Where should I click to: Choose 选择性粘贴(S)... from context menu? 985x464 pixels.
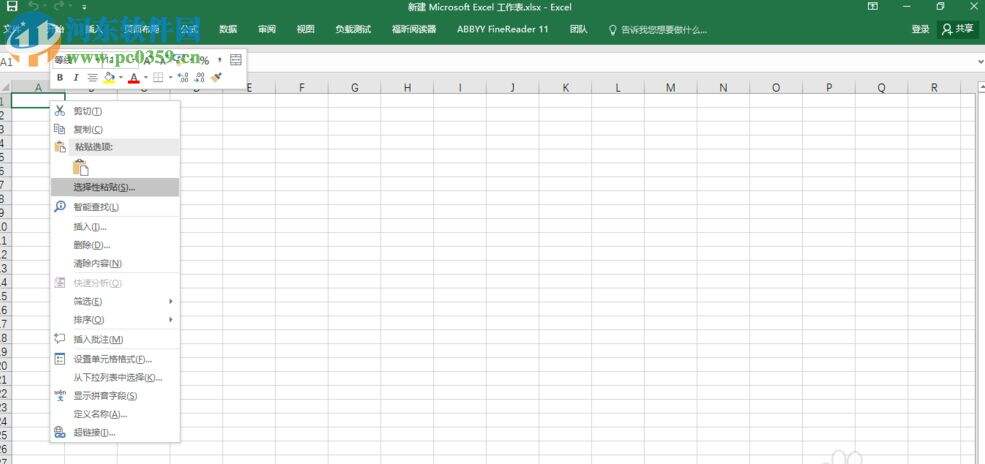pyautogui.click(x=115, y=187)
